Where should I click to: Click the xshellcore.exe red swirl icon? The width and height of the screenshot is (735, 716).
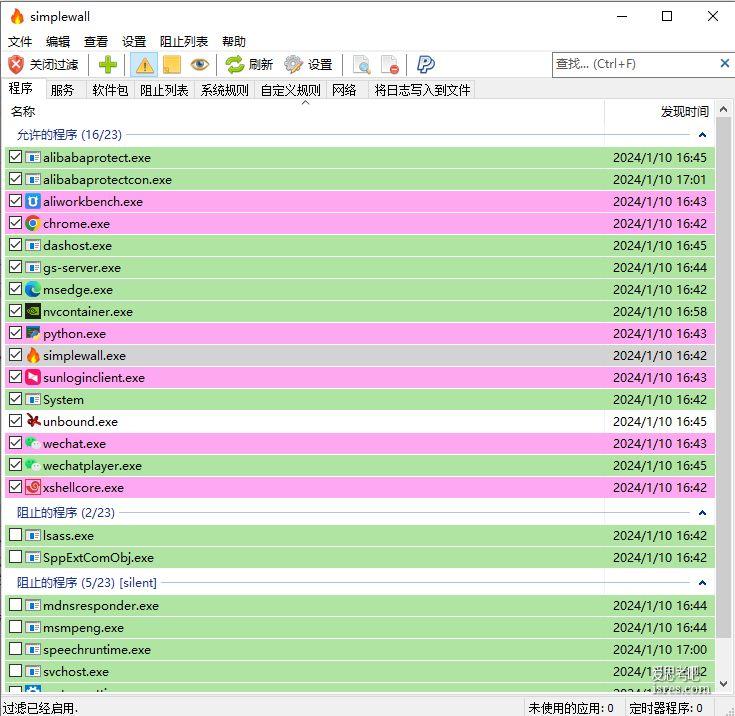tap(32, 487)
